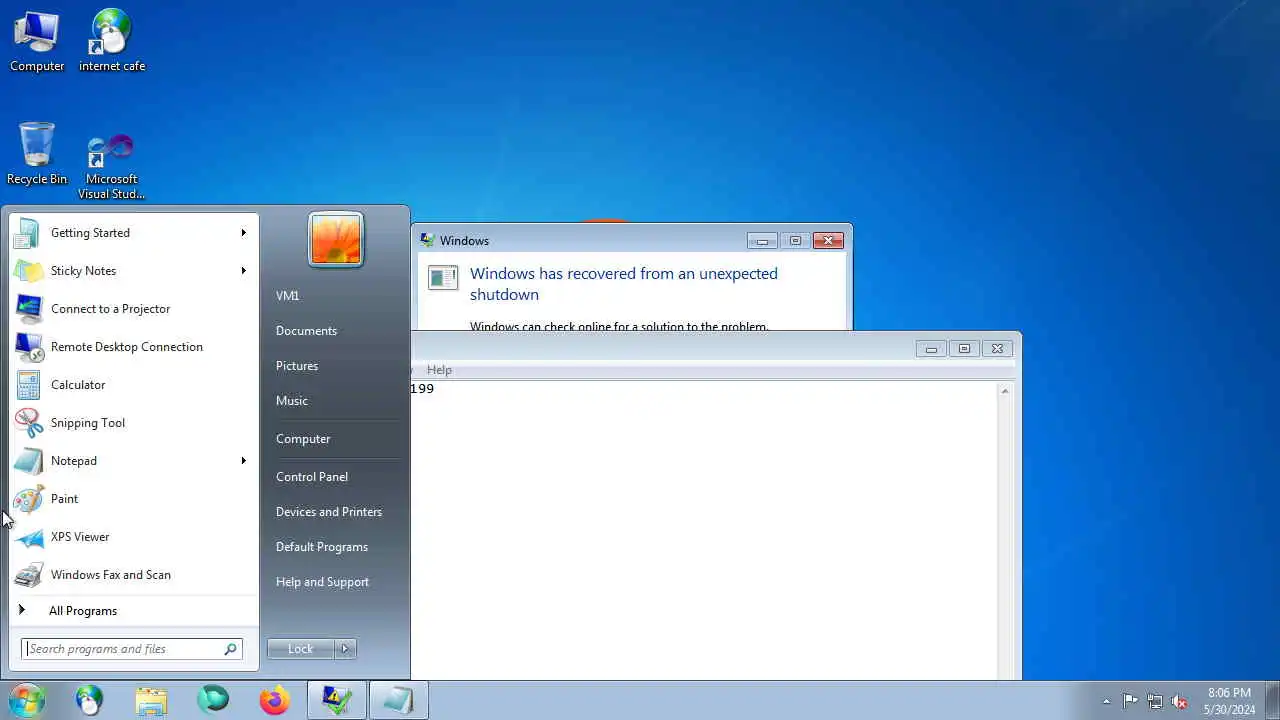Open the Help menu in Notepad

(439, 370)
